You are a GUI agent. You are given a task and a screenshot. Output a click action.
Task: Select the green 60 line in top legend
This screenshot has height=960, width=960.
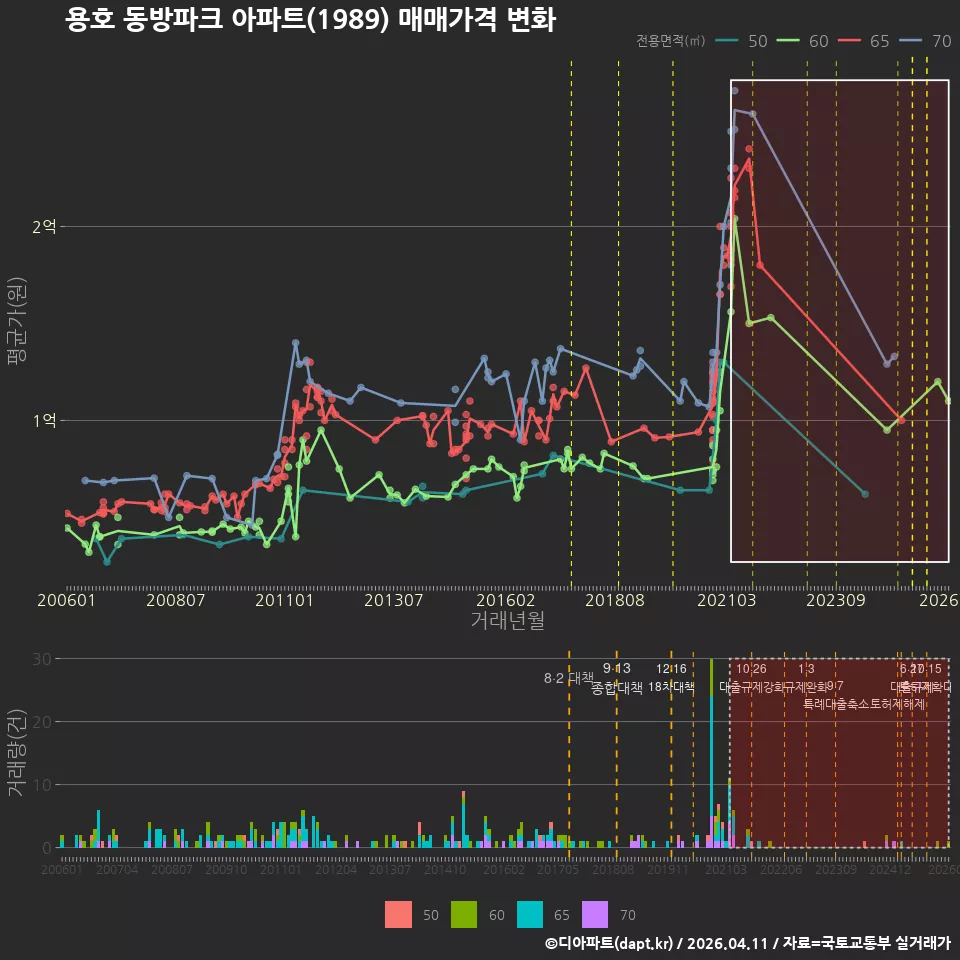tap(788, 41)
